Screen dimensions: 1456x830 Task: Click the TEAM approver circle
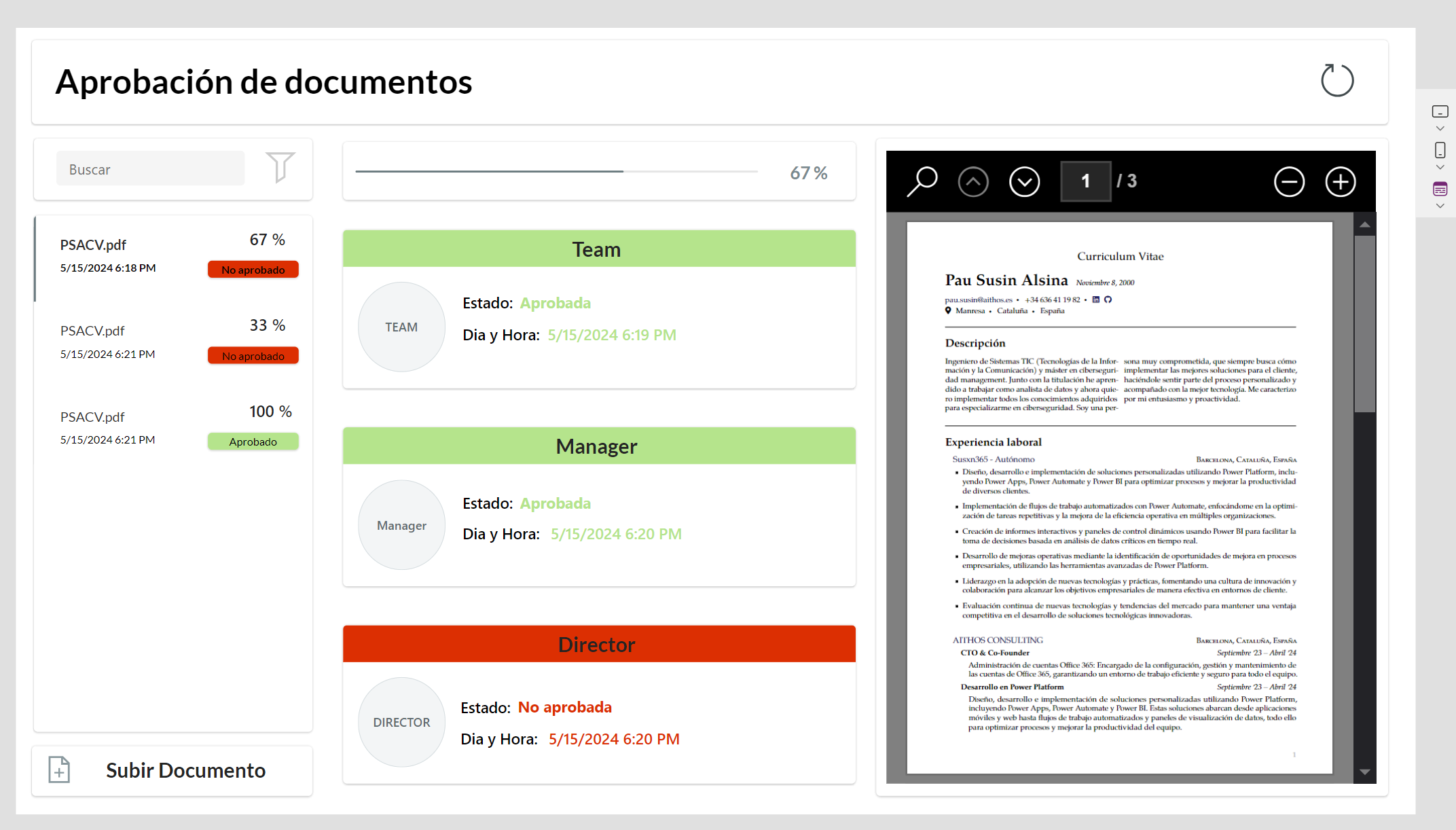pos(401,327)
